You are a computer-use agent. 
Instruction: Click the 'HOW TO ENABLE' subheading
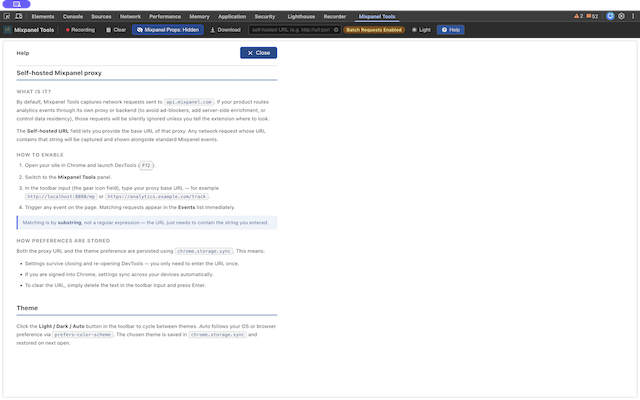[x=40, y=155]
